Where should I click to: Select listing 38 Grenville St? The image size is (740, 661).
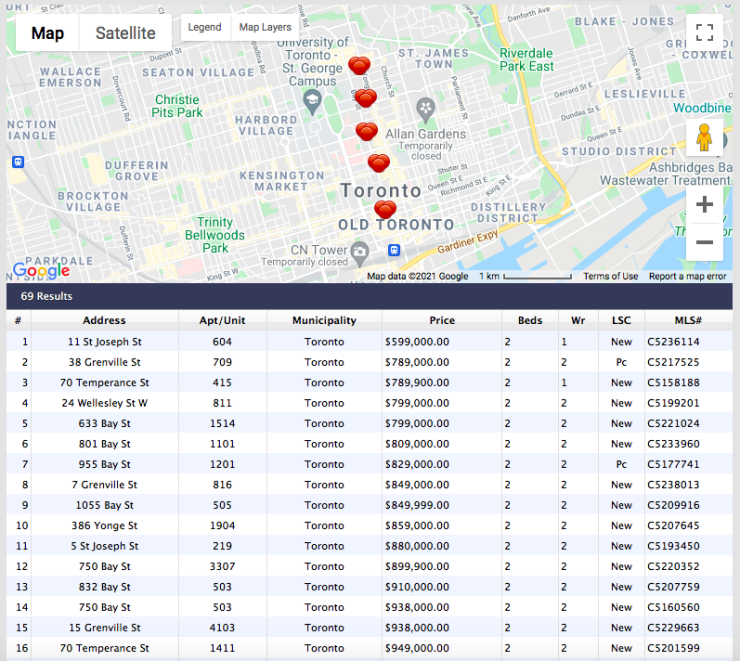click(370, 362)
